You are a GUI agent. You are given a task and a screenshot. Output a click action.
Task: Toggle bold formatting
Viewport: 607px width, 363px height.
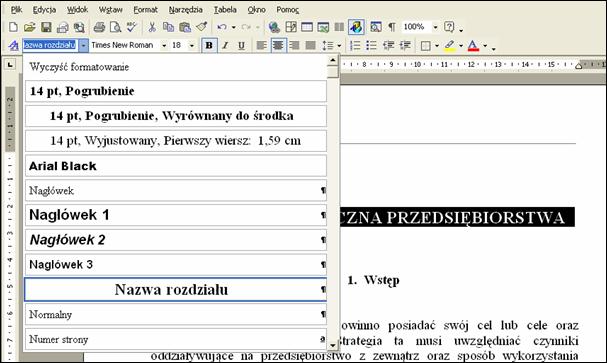pyautogui.click(x=209, y=46)
